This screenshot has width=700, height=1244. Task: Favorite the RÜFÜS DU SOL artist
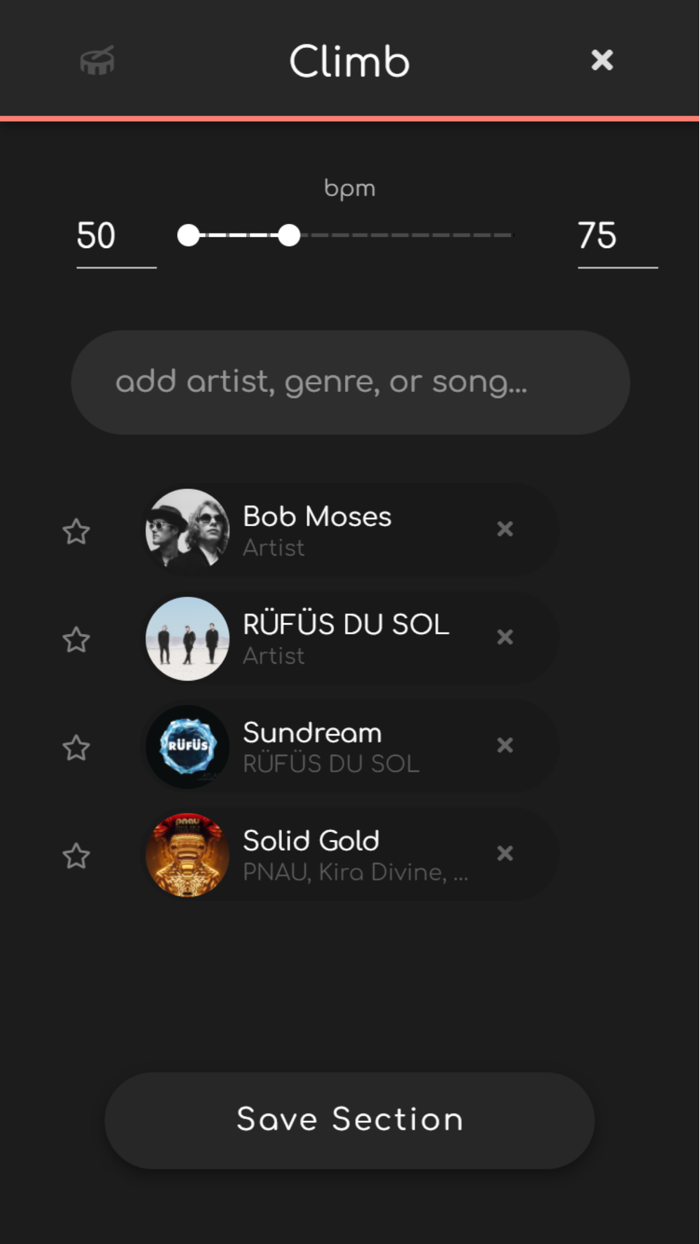click(x=75, y=639)
